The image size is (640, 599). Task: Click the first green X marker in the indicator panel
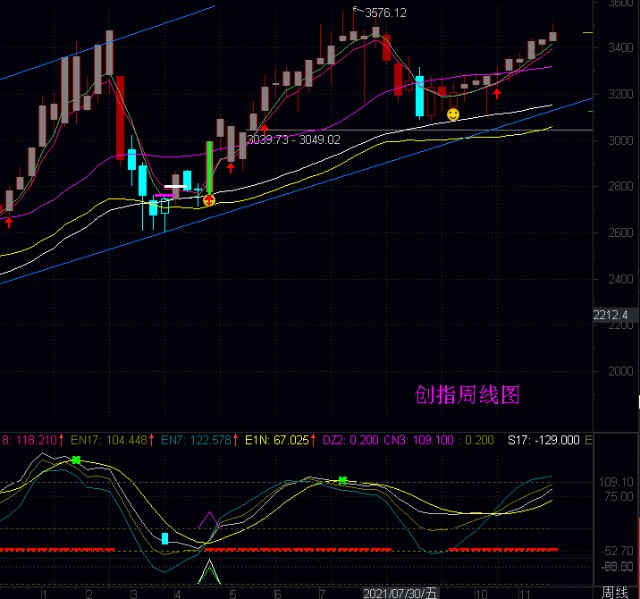(76, 460)
